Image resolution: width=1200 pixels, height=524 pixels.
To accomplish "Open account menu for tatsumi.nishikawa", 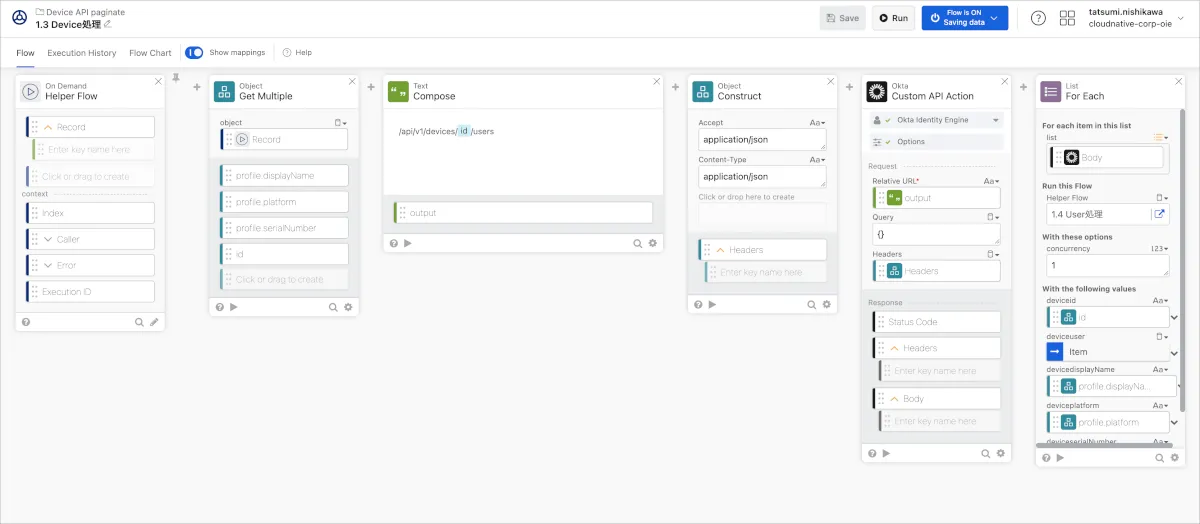I will coord(1136,18).
